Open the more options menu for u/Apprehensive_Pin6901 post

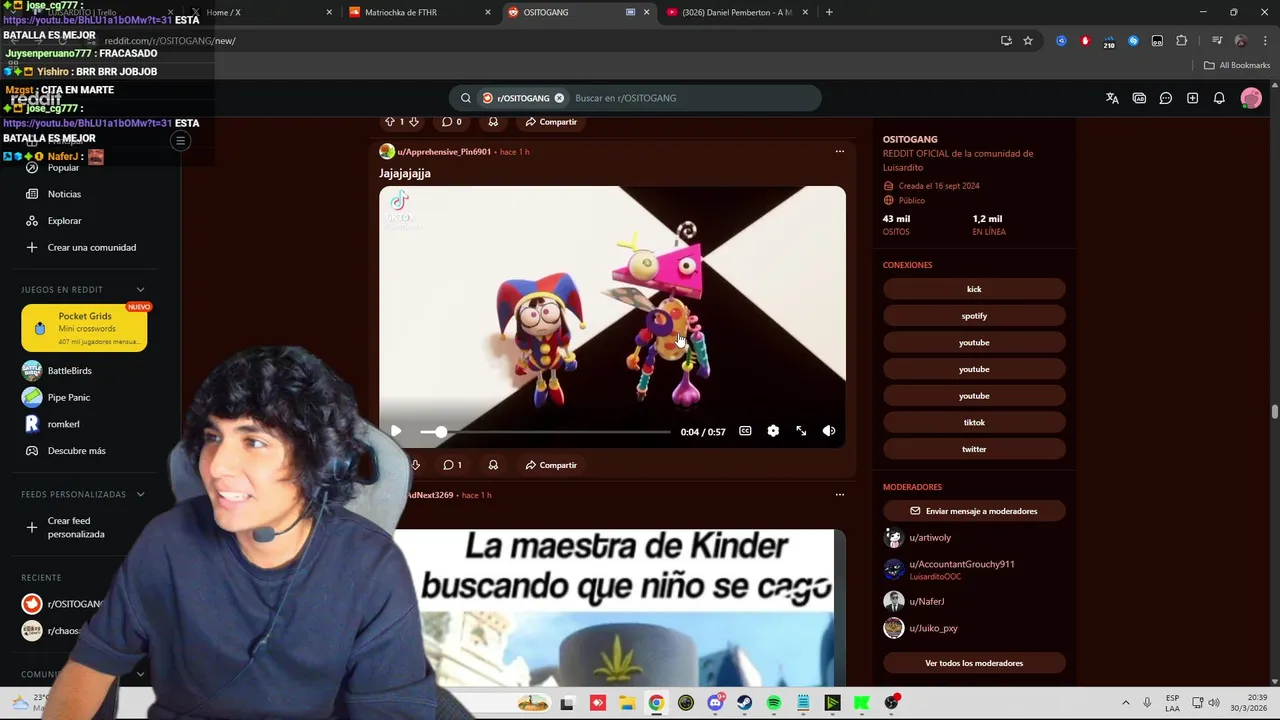point(840,152)
